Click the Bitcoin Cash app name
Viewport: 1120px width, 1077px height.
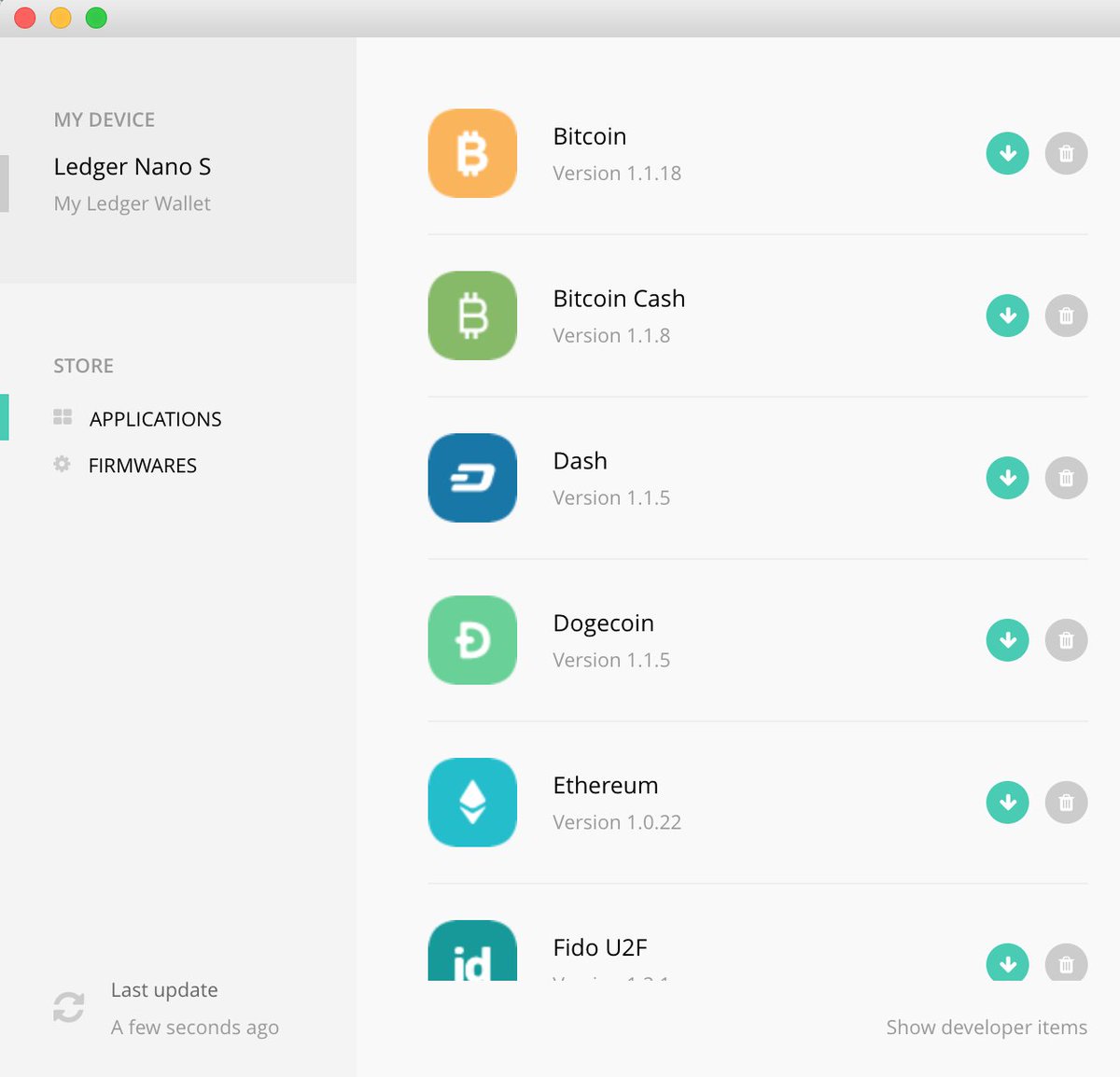click(x=619, y=299)
